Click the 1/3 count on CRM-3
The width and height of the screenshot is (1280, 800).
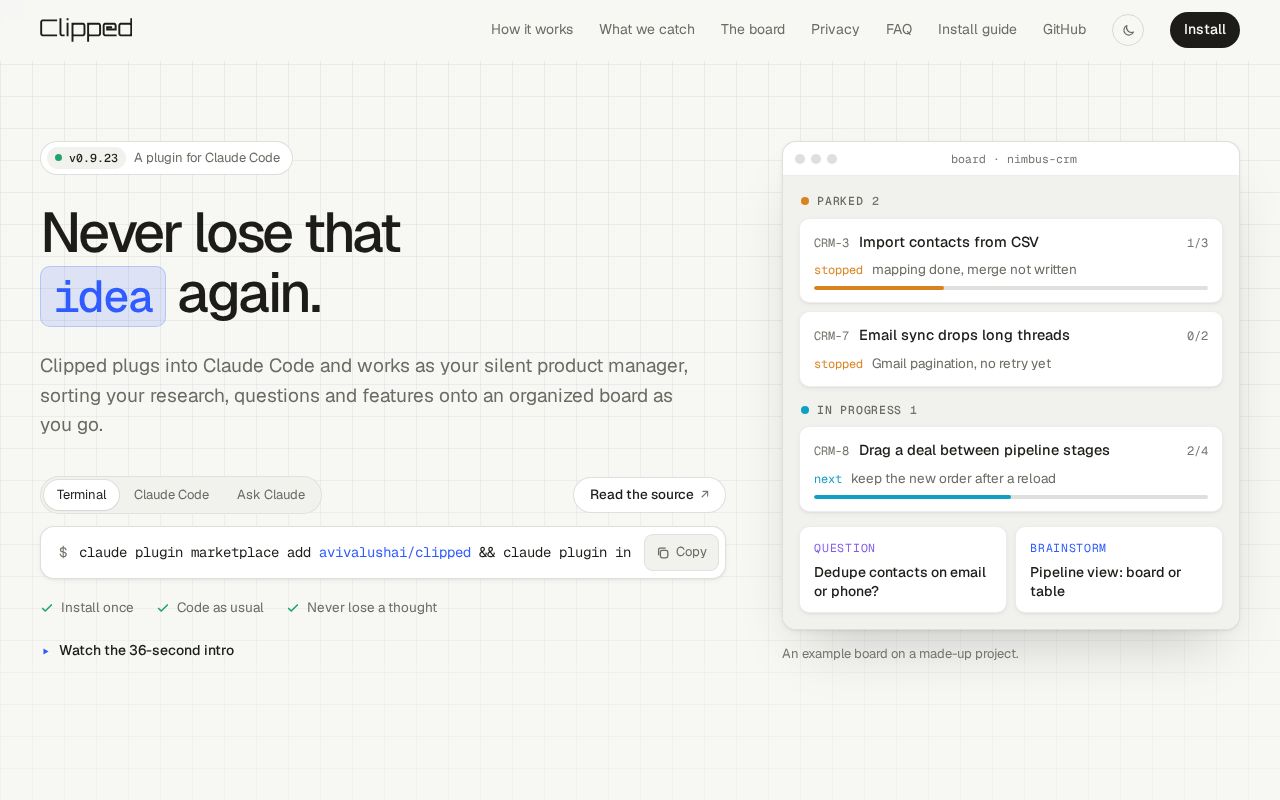coord(1197,243)
